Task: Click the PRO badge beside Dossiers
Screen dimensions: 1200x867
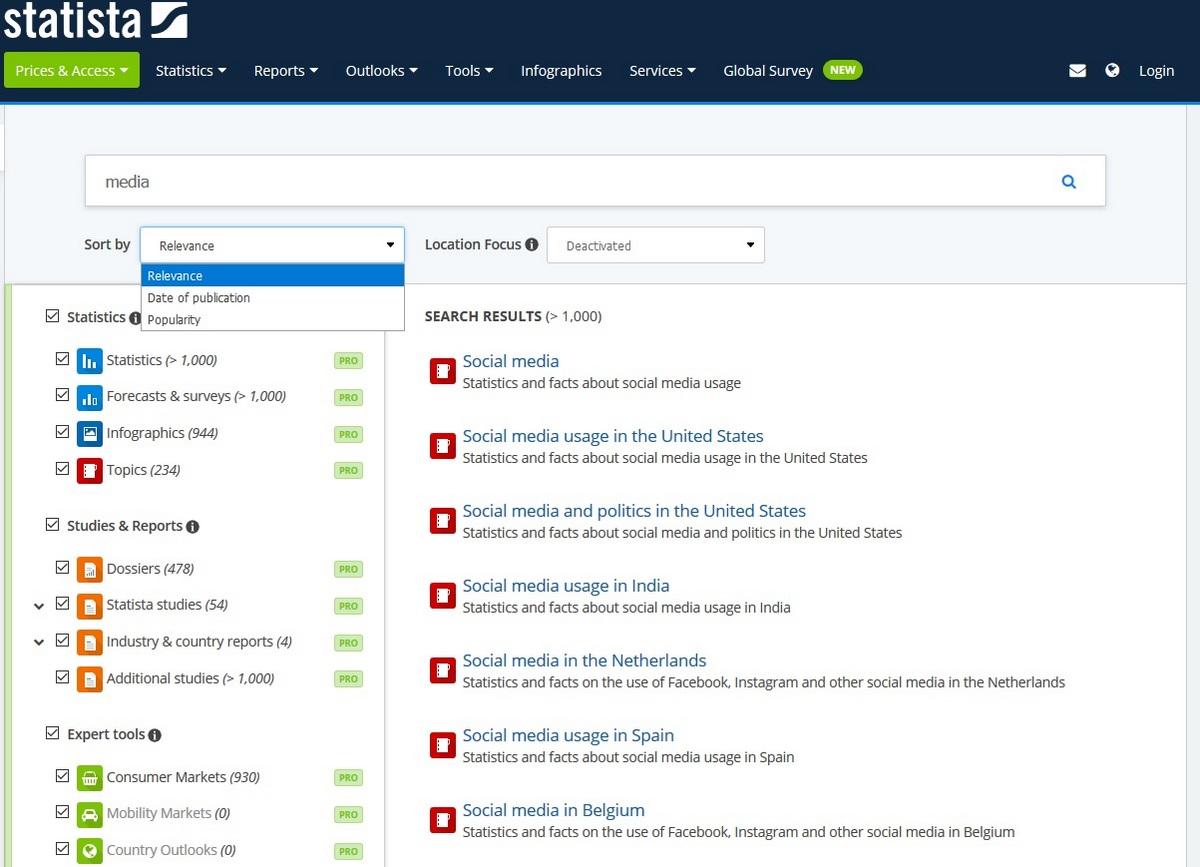Action: click(x=348, y=569)
